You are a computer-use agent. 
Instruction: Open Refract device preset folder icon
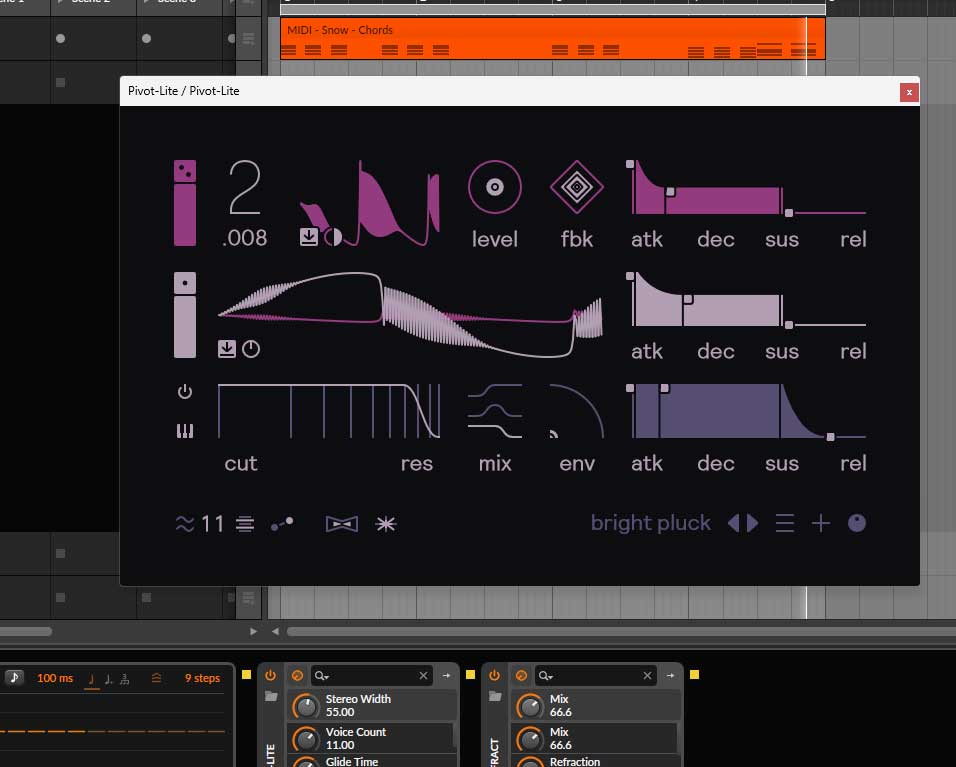coord(495,696)
